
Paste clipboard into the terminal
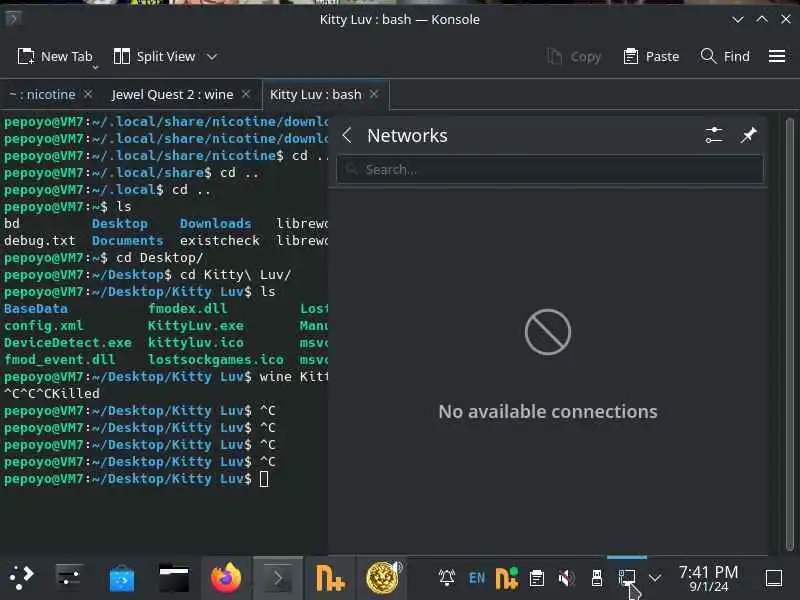click(651, 56)
